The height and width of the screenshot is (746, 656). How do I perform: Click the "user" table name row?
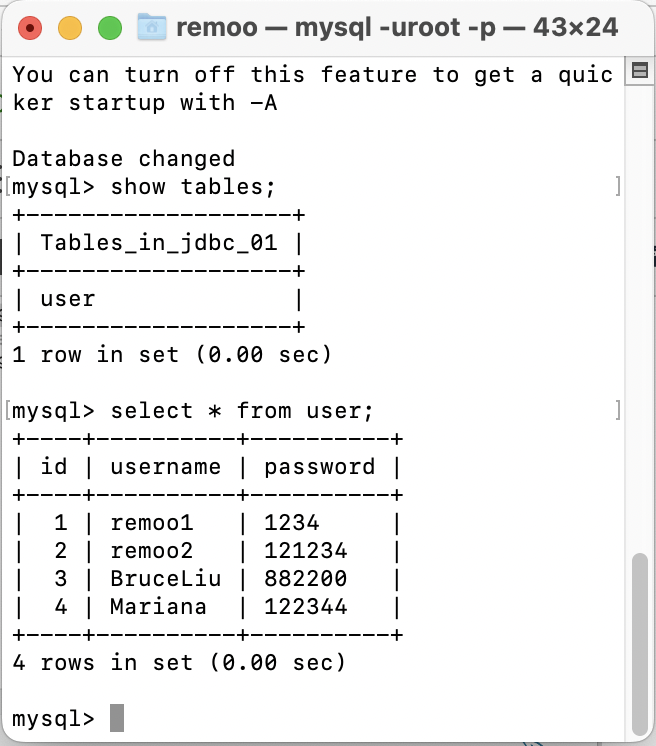click(68, 299)
